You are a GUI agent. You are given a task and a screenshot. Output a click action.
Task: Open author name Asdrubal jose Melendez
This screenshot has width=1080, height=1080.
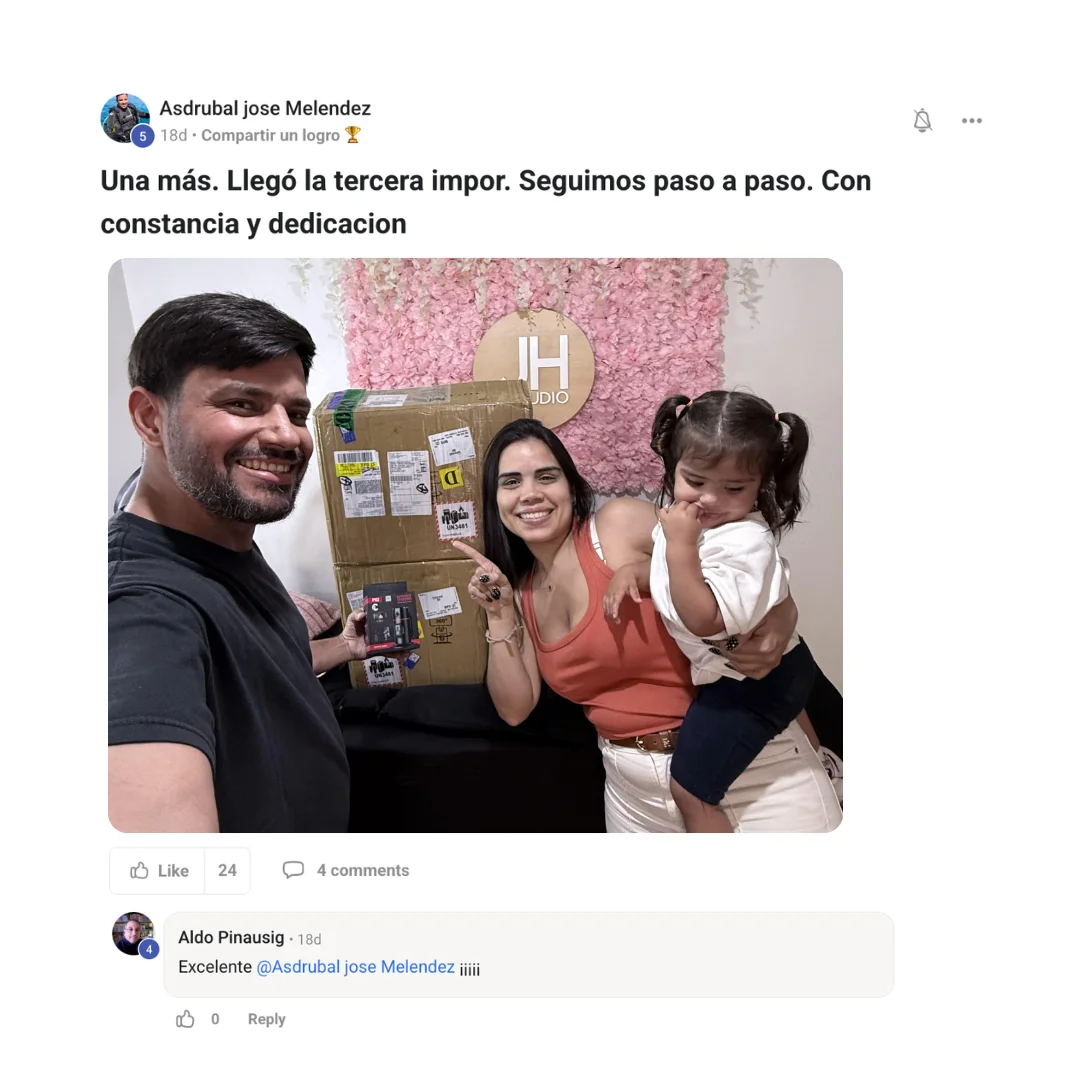(x=265, y=108)
